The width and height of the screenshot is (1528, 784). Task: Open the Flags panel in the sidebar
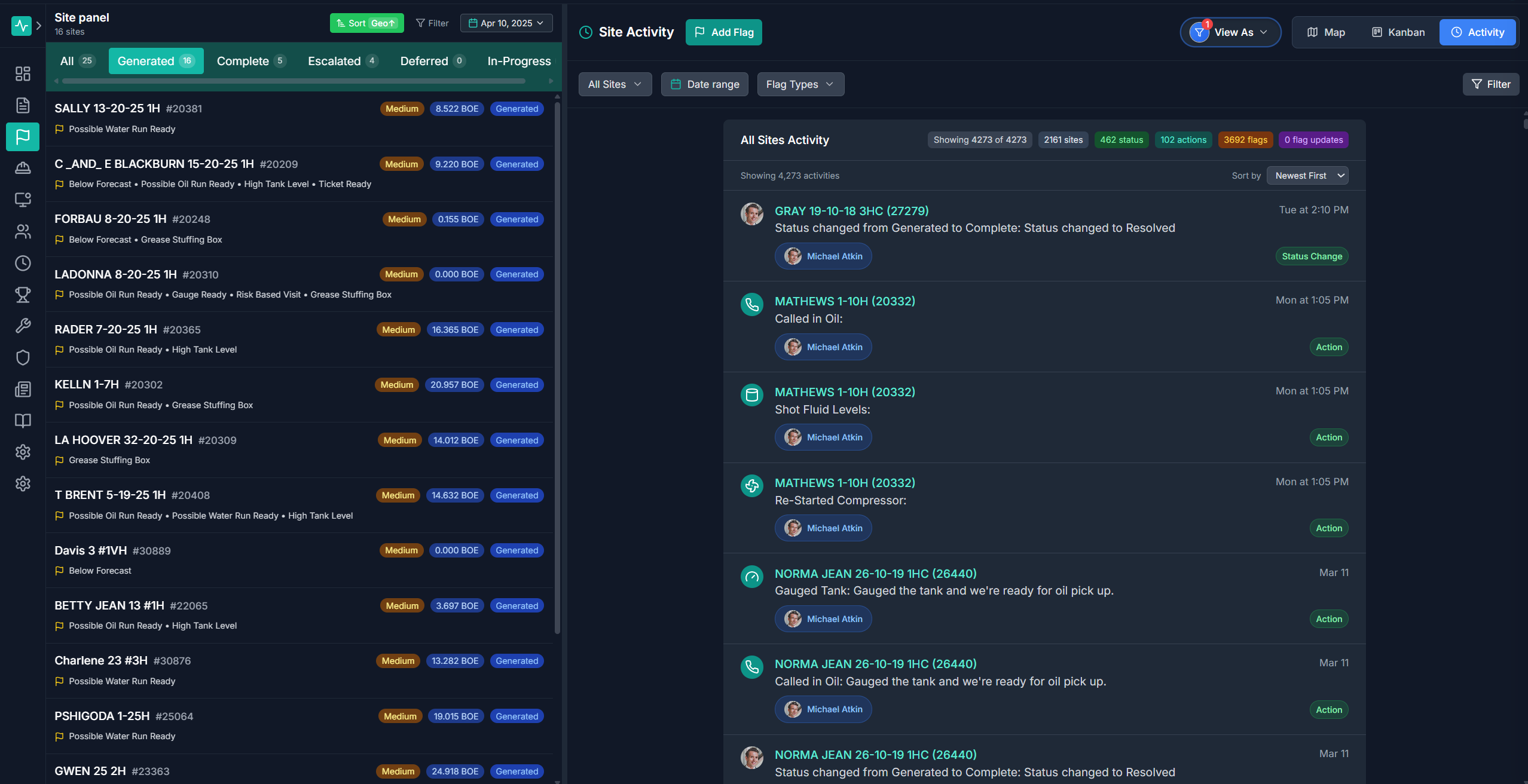pos(23,137)
